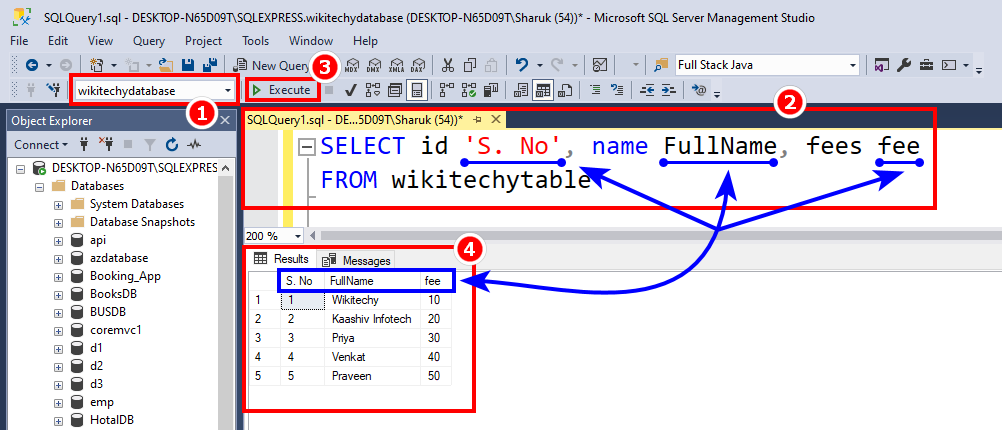1002x430 pixels.
Task: Open the 200 % zoom dropdown
Action: pyautogui.click(x=298, y=236)
